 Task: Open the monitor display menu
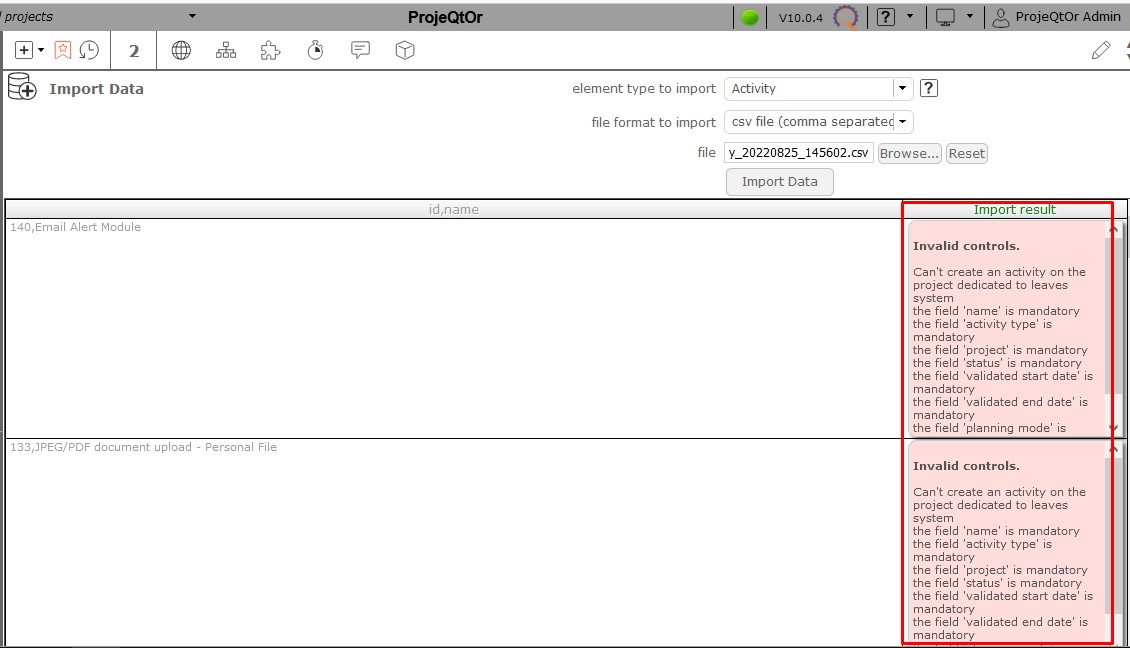pos(945,16)
